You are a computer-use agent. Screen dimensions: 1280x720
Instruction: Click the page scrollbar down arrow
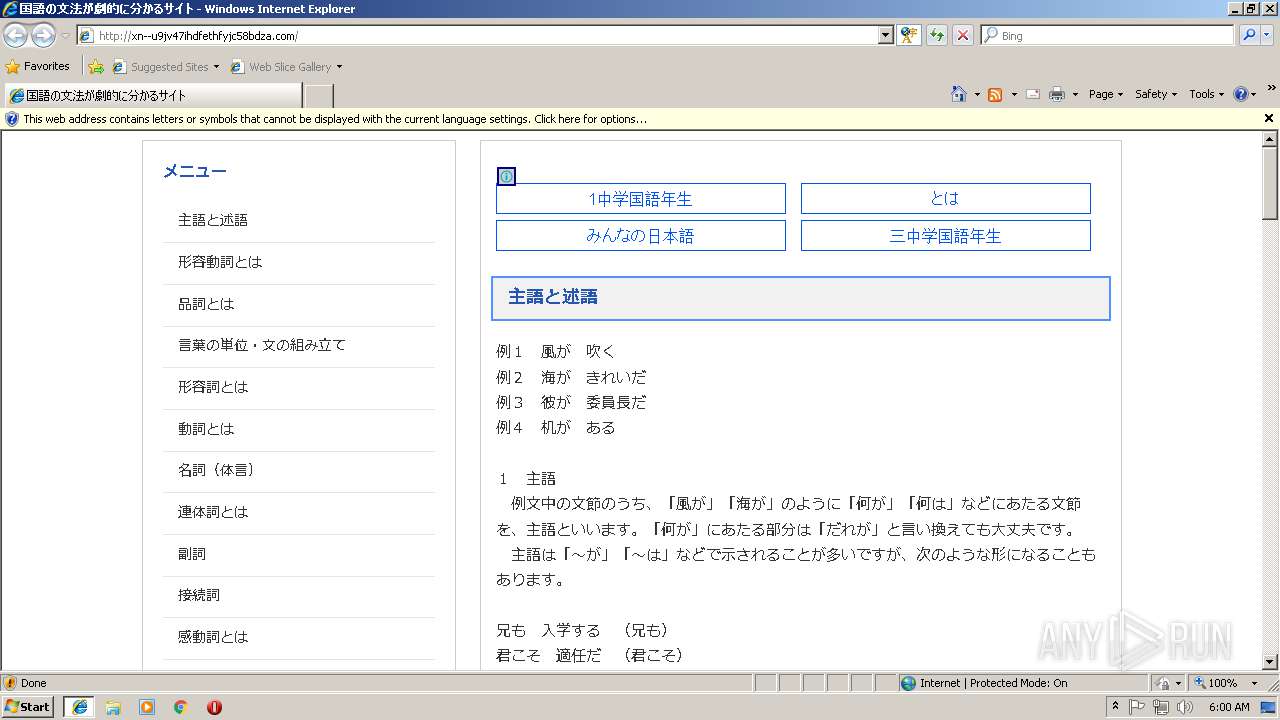[x=1270, y=661]
